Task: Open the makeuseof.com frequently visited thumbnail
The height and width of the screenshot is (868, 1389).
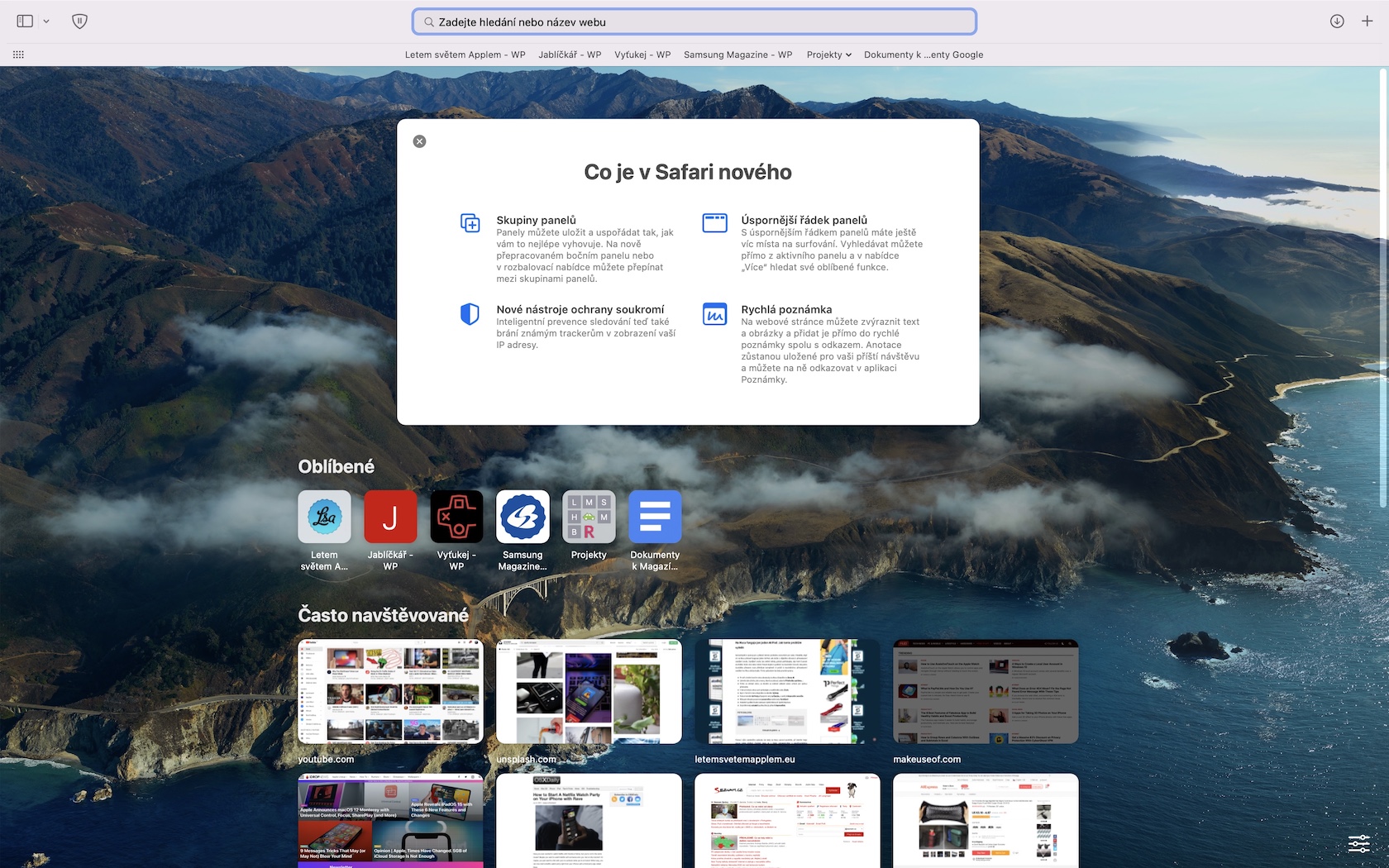Action: click(x=986, y=691)
